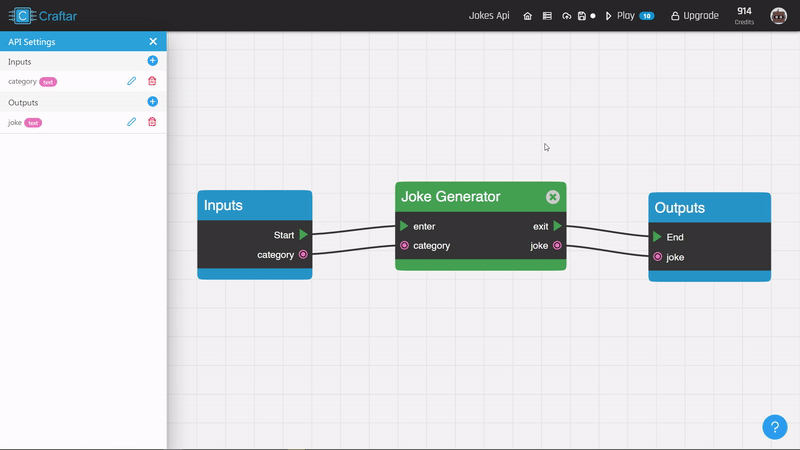Click the home icon in top bar
Screen dimensions: 800x450
[x=527, y=16]
